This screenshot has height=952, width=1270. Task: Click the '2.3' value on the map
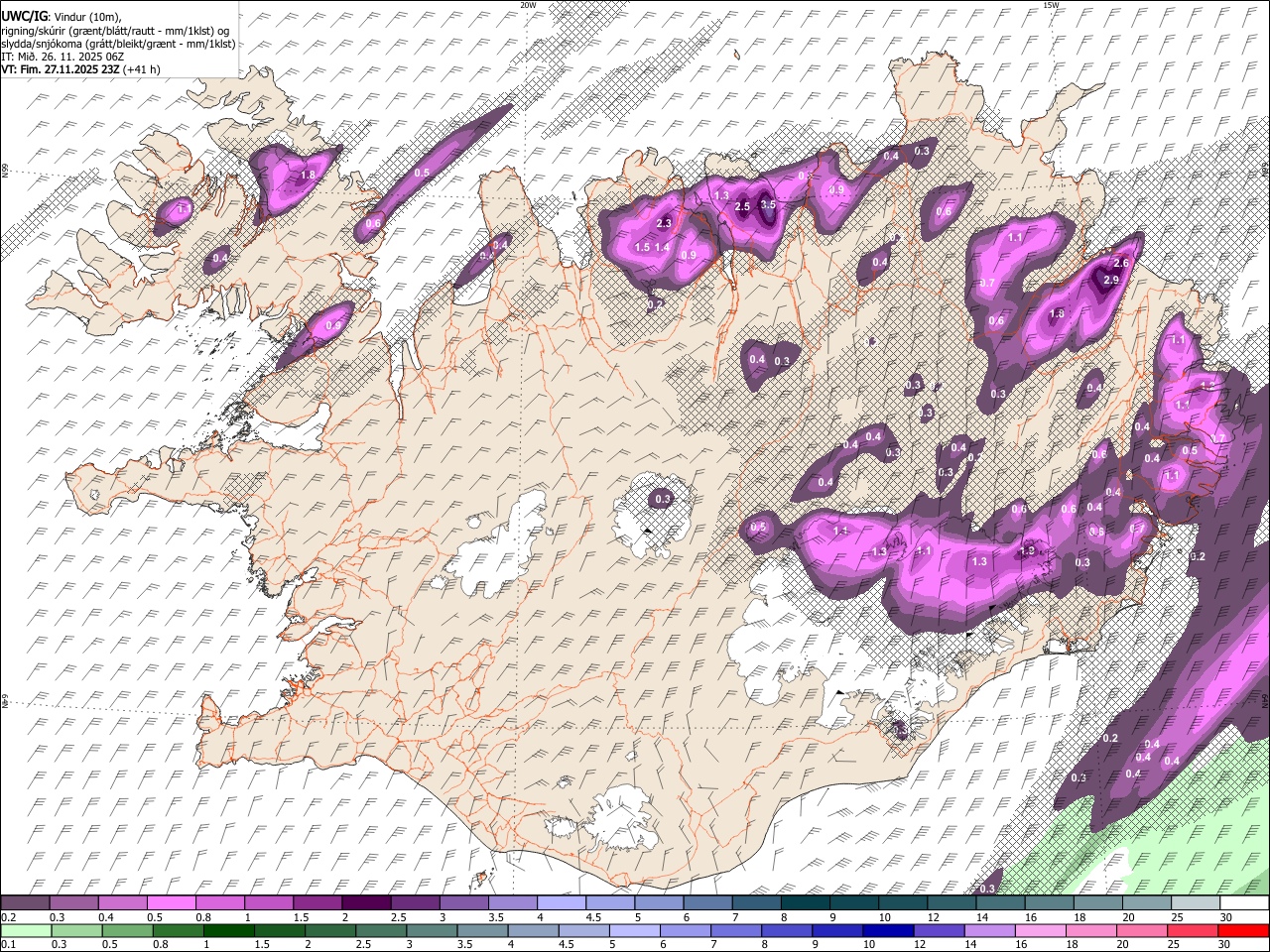point(664,224)
